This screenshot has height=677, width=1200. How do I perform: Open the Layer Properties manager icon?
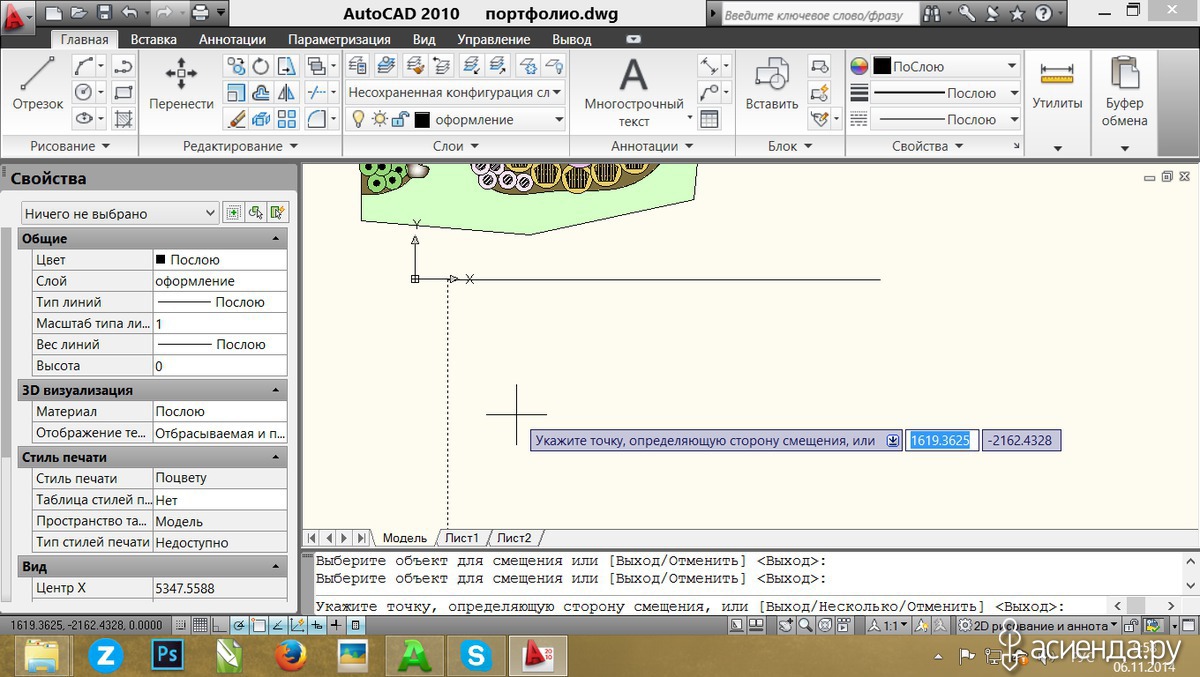357,67
